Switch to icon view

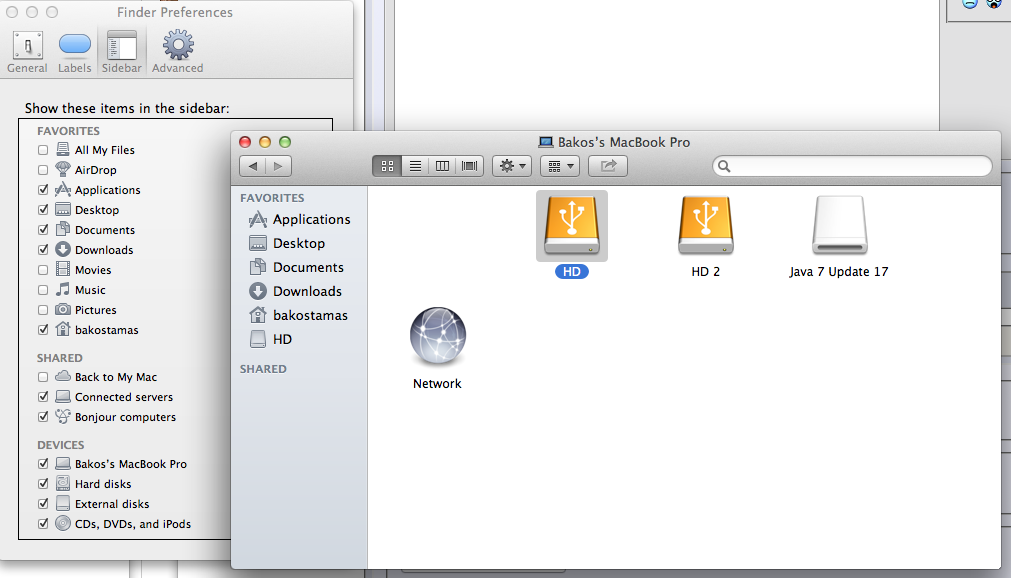coord(387,166)
